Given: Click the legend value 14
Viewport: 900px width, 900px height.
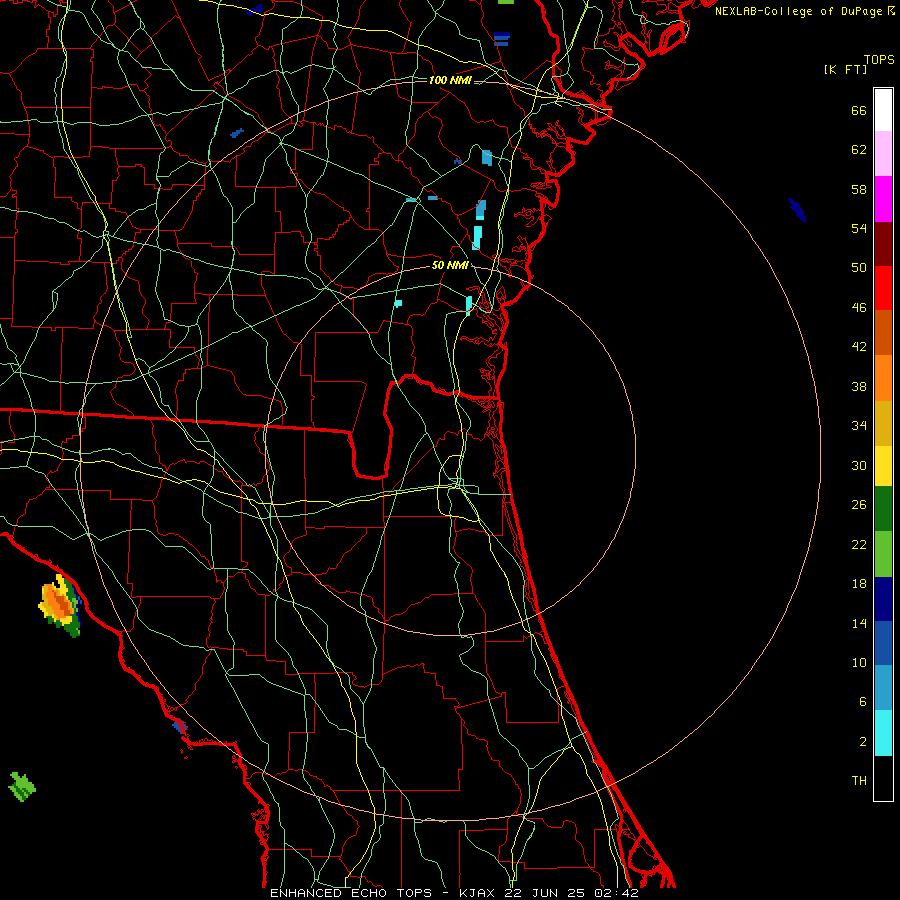Looking at the screenshot, I should click(859, 623).
